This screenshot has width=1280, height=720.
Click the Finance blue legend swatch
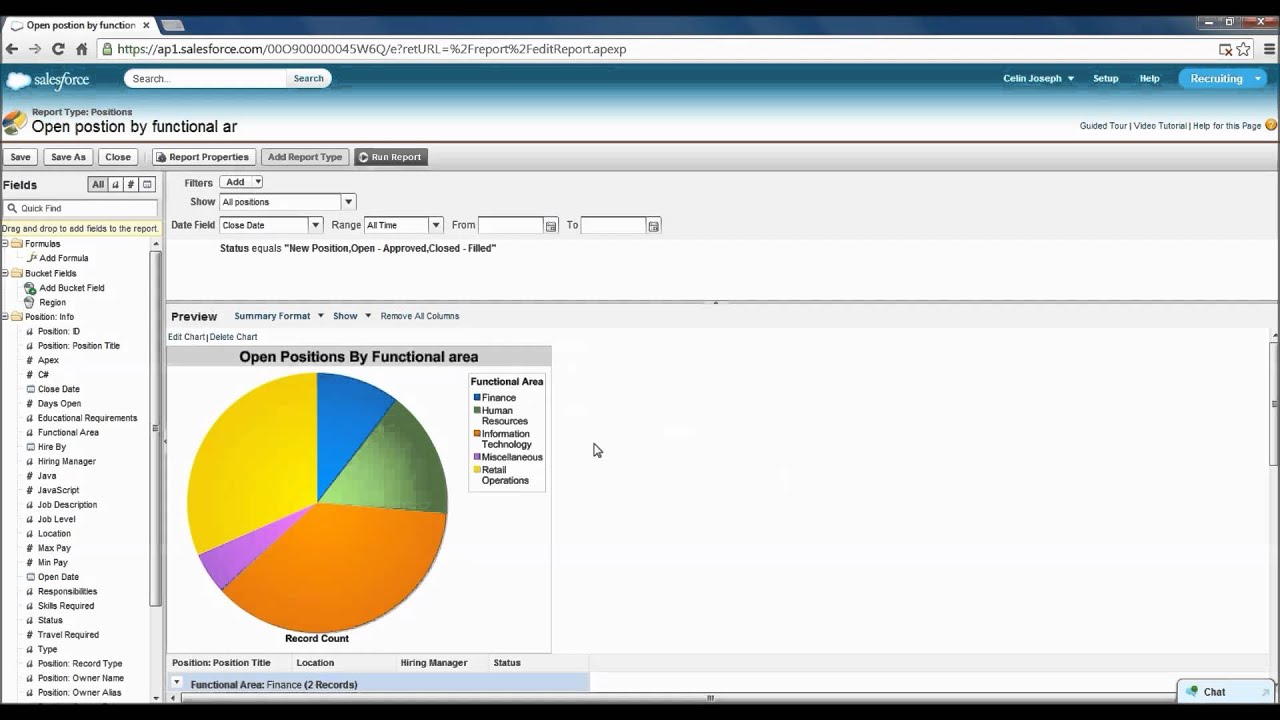point(477,398)
